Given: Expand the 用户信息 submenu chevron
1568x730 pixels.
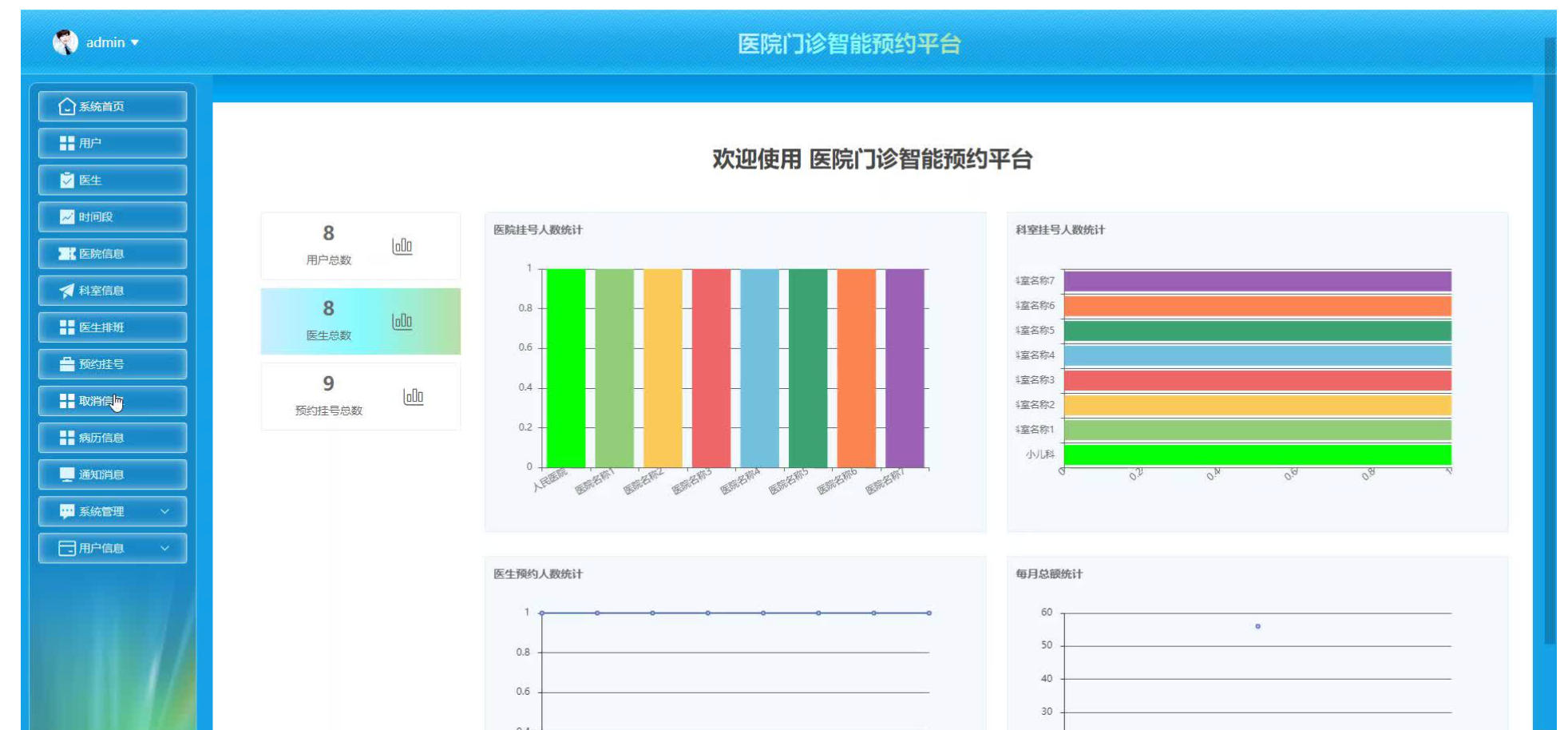Looking at the screenshot, I should click(x=164, y=548).
